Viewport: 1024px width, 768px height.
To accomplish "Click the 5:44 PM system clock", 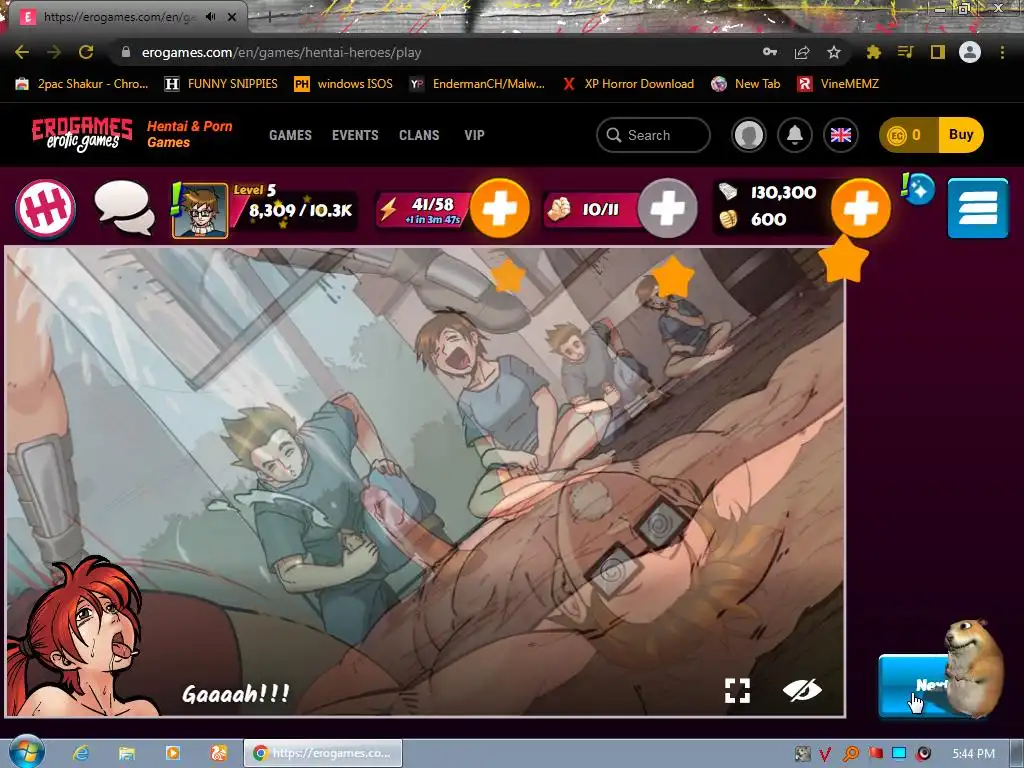I will click(974, 754).
